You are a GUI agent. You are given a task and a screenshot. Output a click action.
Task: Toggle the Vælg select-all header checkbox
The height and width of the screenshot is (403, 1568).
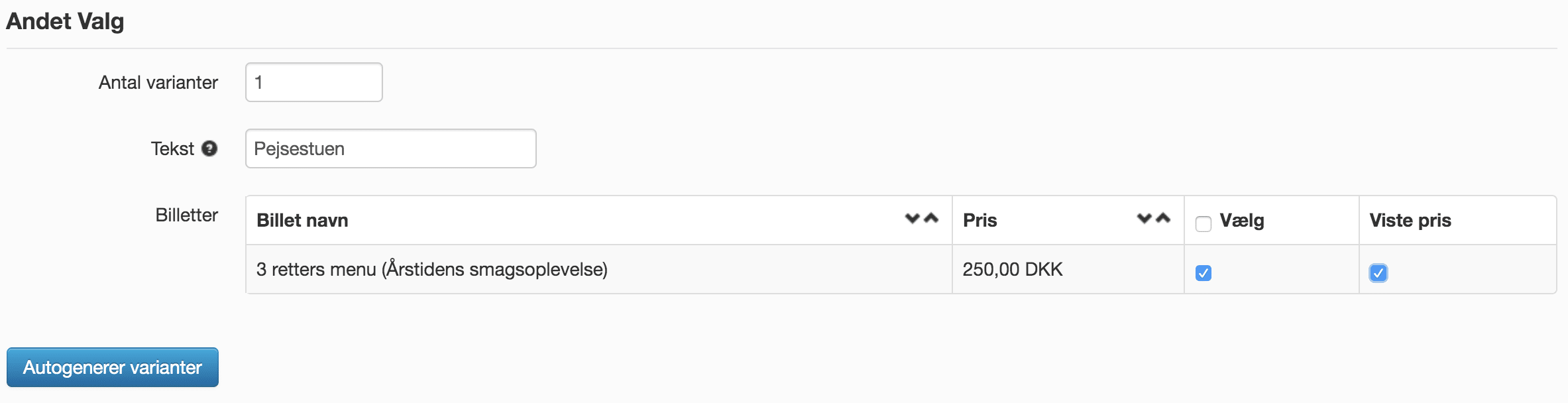click(x=1204, y=223)
